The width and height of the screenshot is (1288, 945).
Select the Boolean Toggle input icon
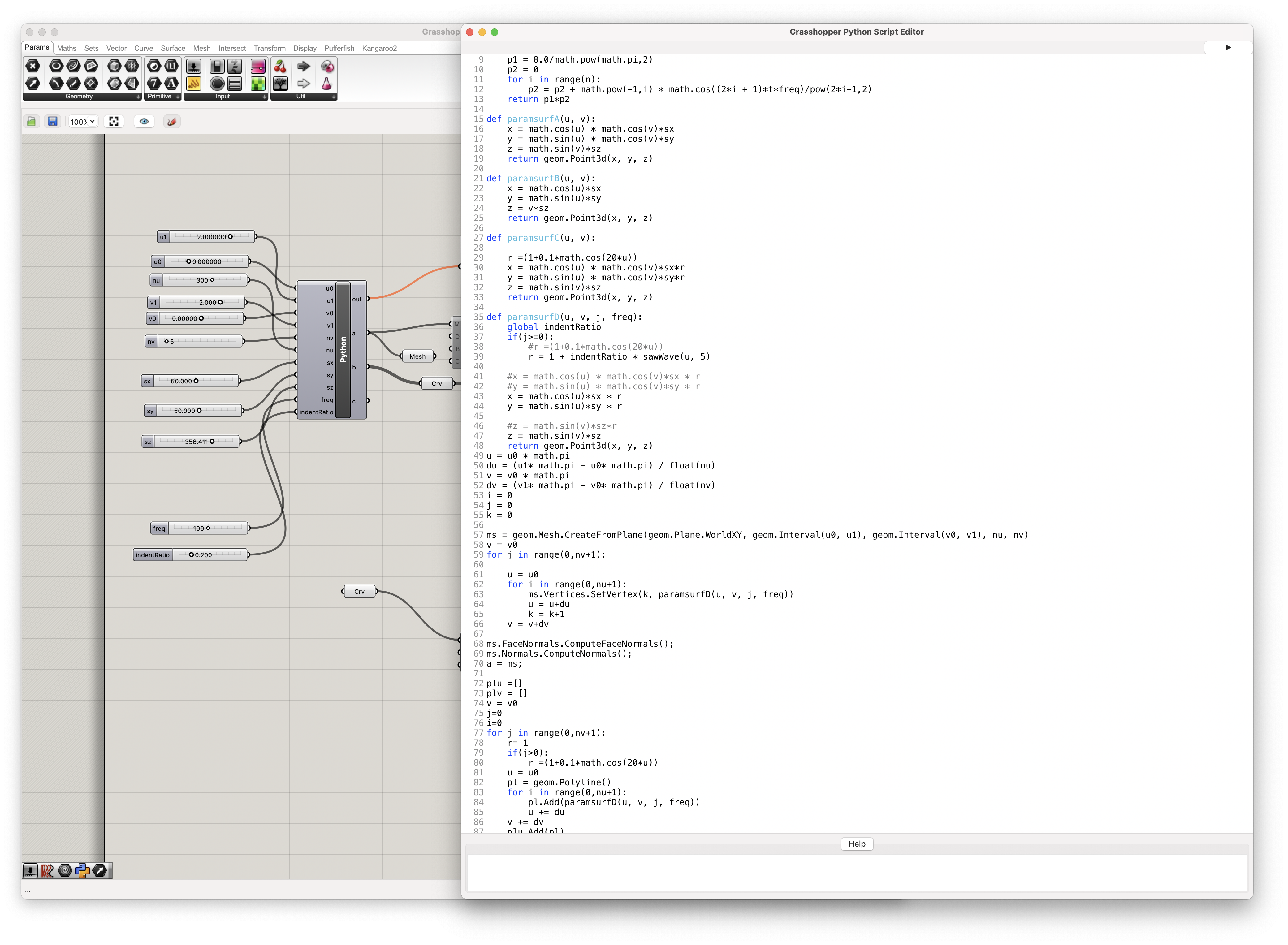(217, 66)
